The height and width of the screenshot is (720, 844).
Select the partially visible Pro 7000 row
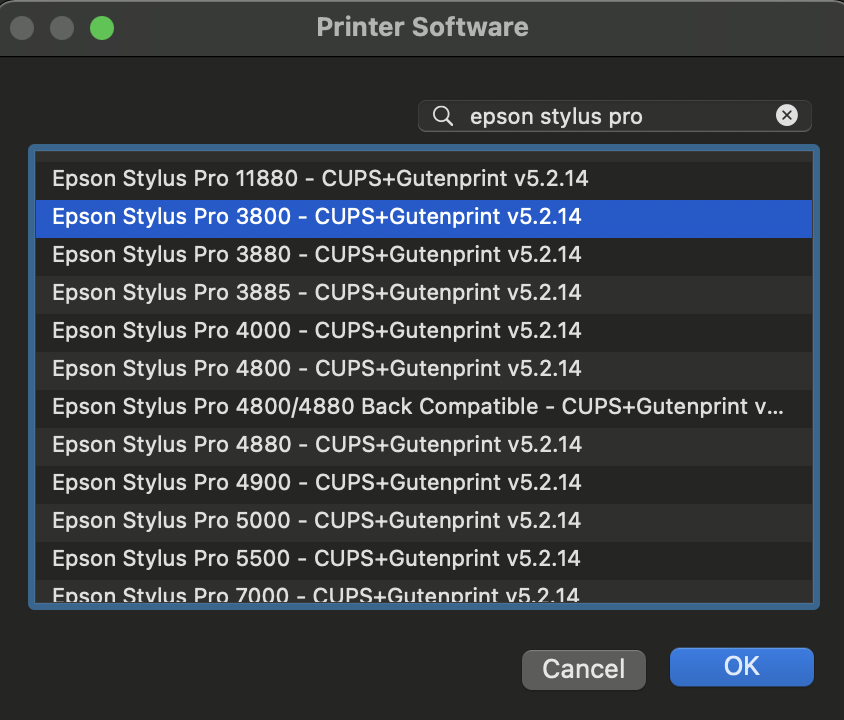(424, 592)
